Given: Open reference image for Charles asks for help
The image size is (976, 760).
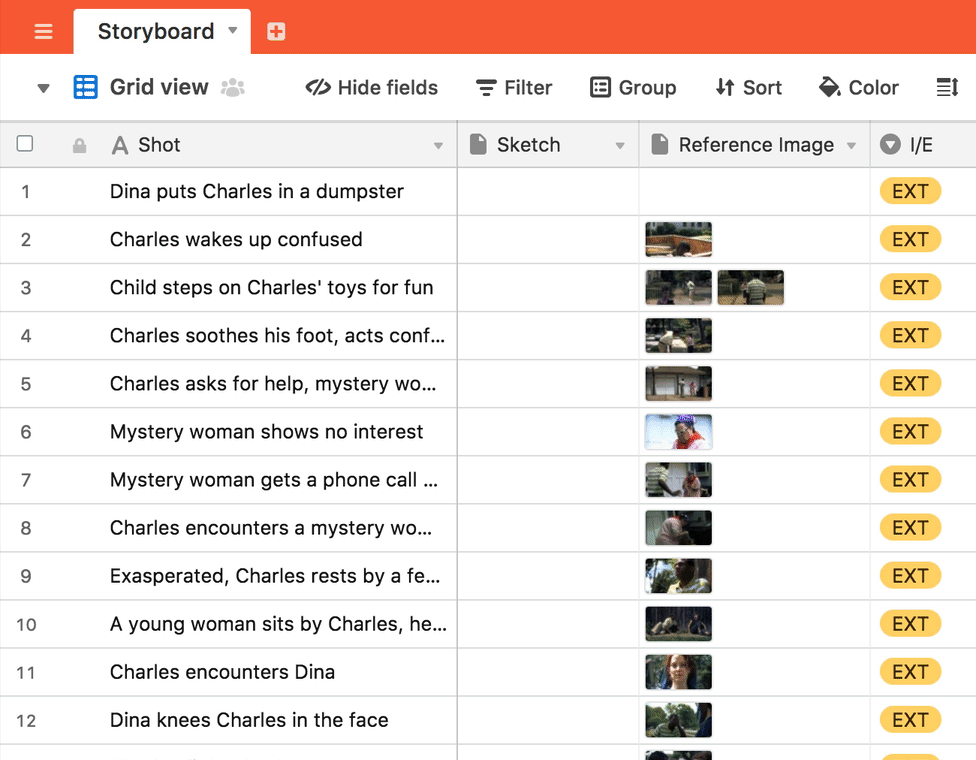Looking at the screenshot, I should coord(678,383).
